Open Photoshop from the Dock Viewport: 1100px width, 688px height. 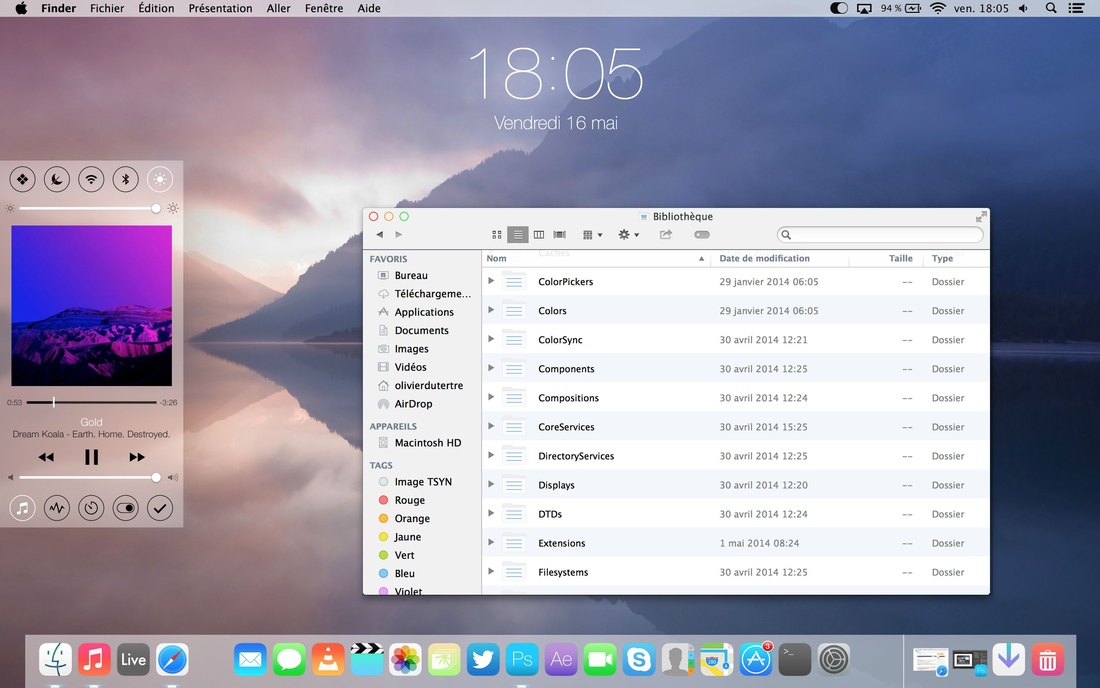(522, 659)
